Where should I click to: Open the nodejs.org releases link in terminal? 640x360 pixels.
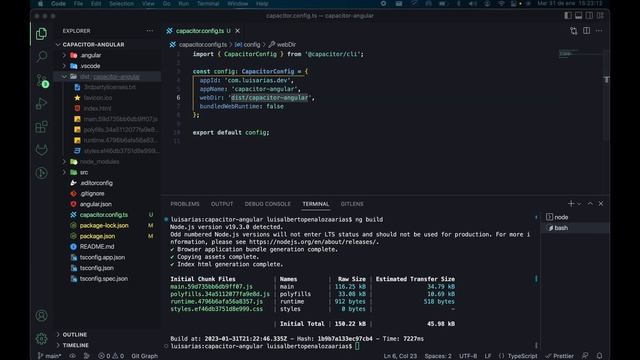[313, 242]
